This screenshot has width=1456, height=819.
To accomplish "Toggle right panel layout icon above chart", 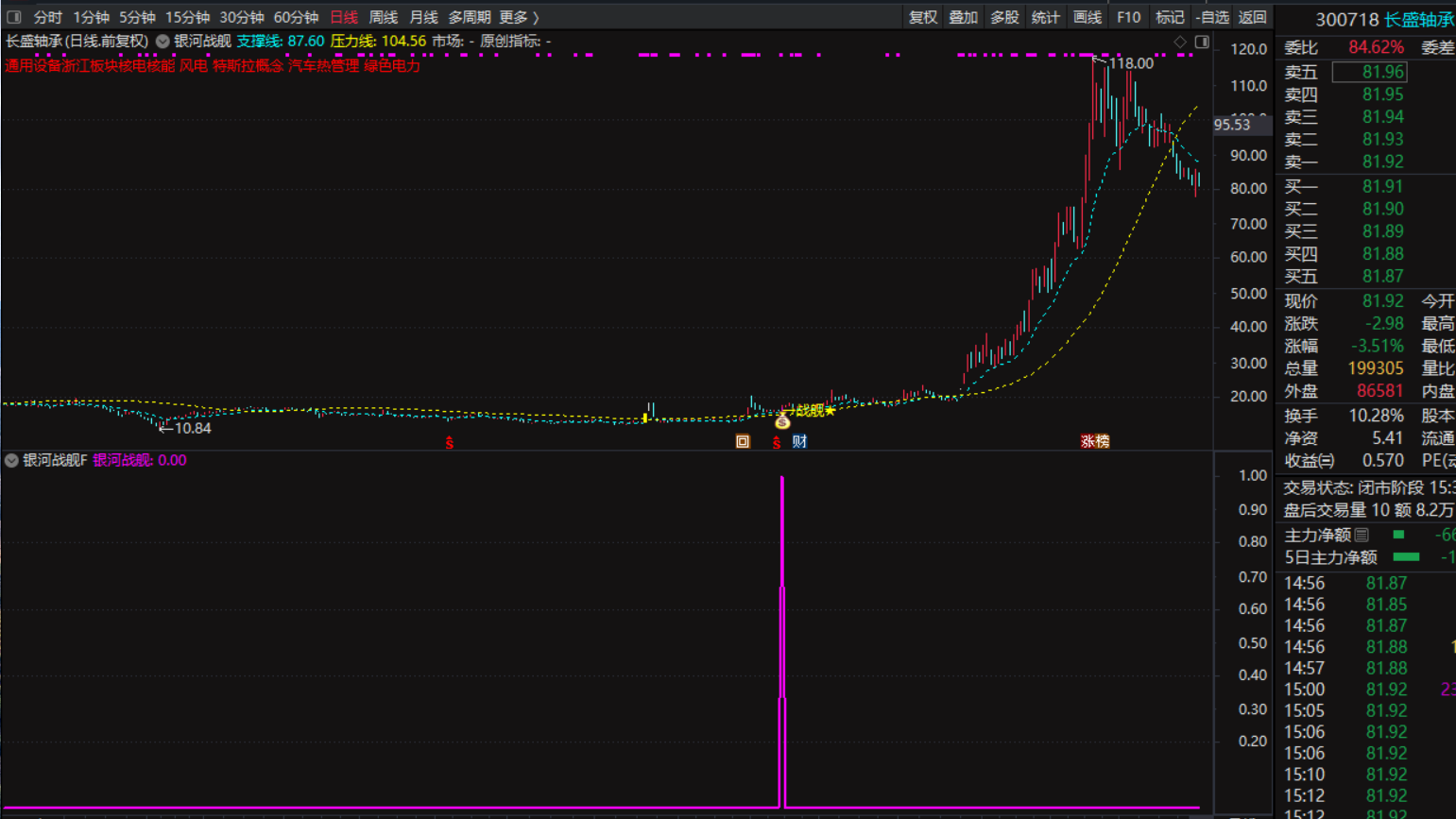I will click(x=1202, y=42).
